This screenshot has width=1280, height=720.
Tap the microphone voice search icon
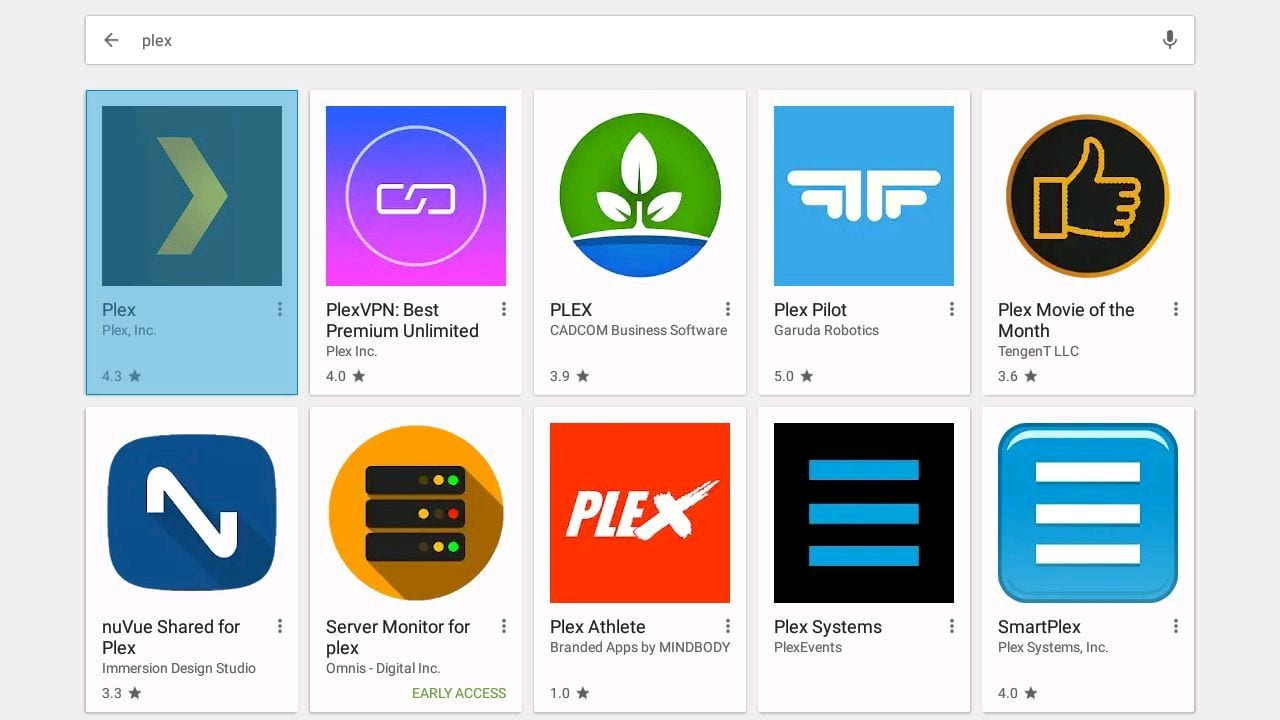pos(1169,40)
